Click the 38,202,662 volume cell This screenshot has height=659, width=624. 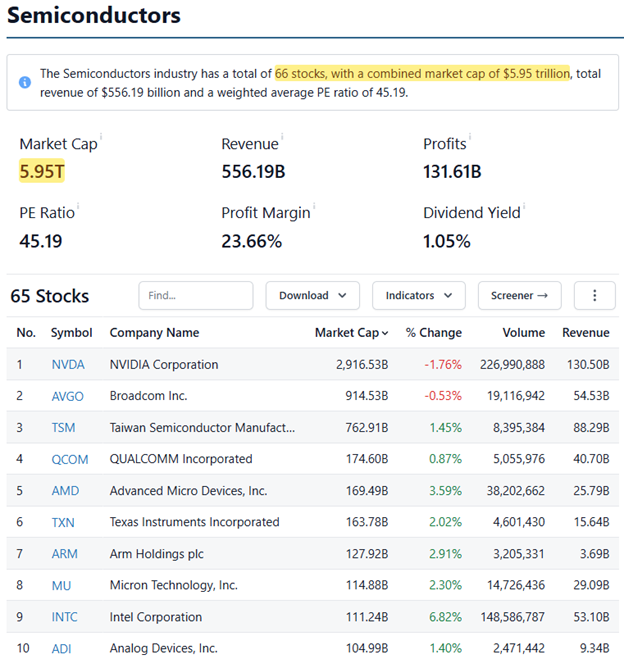[516, 490]
